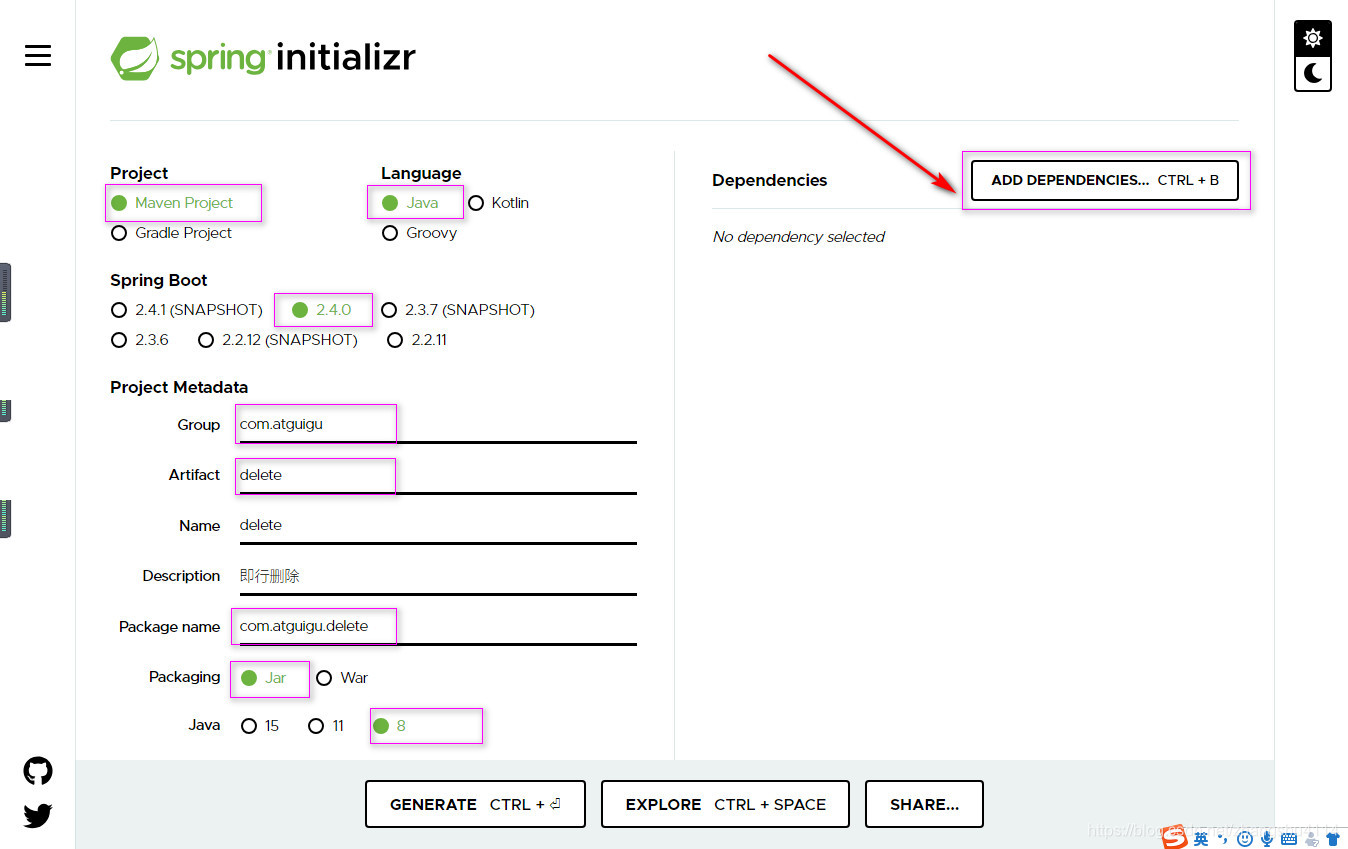Select Spring Boot 2.2.11
The height and width of the screenshot is (849, 1348).
pyautogui.click(x=416, y=340)
